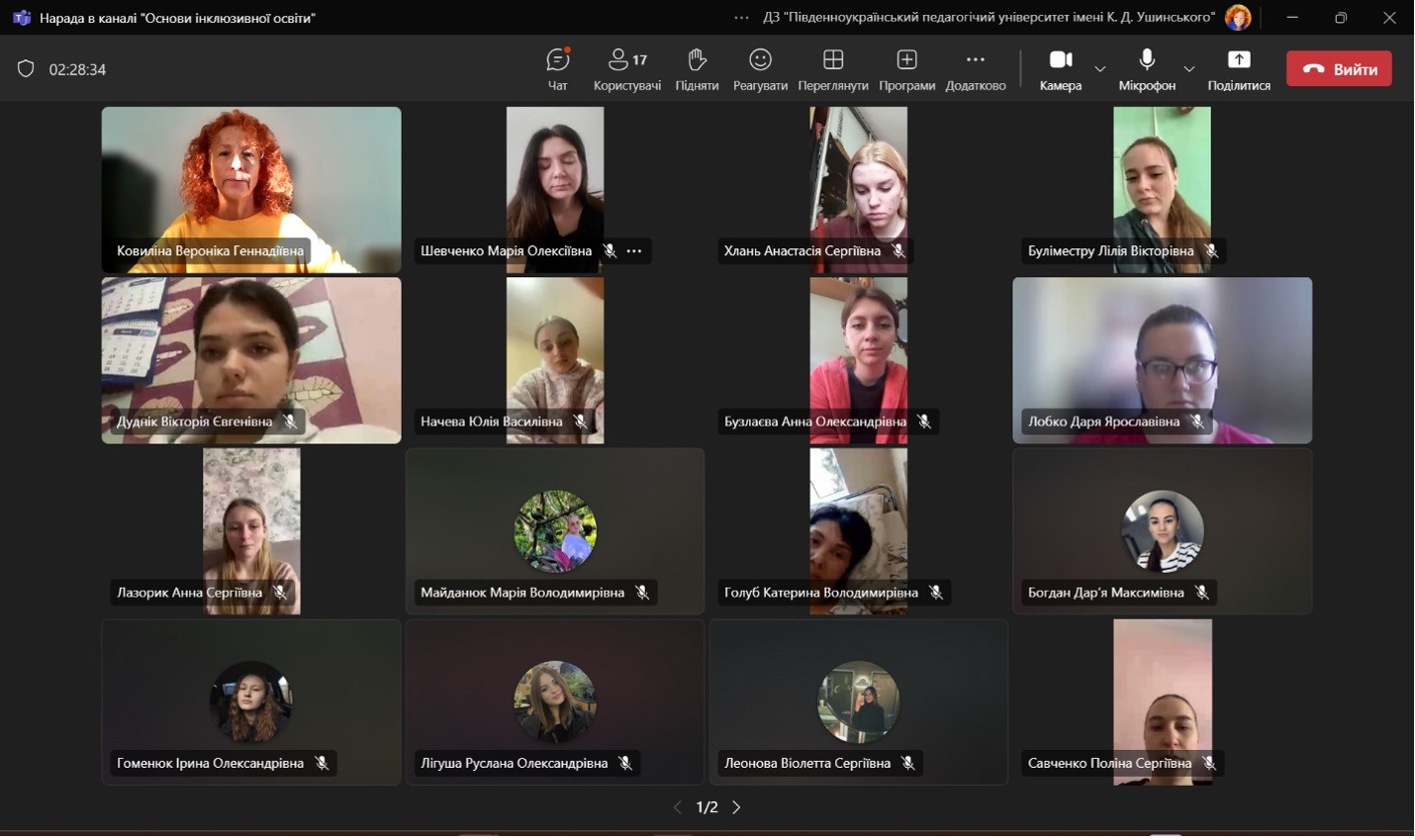Open the profile avatar in title bar
This screenshot has width=1415, height=840.
point(1238,18)
